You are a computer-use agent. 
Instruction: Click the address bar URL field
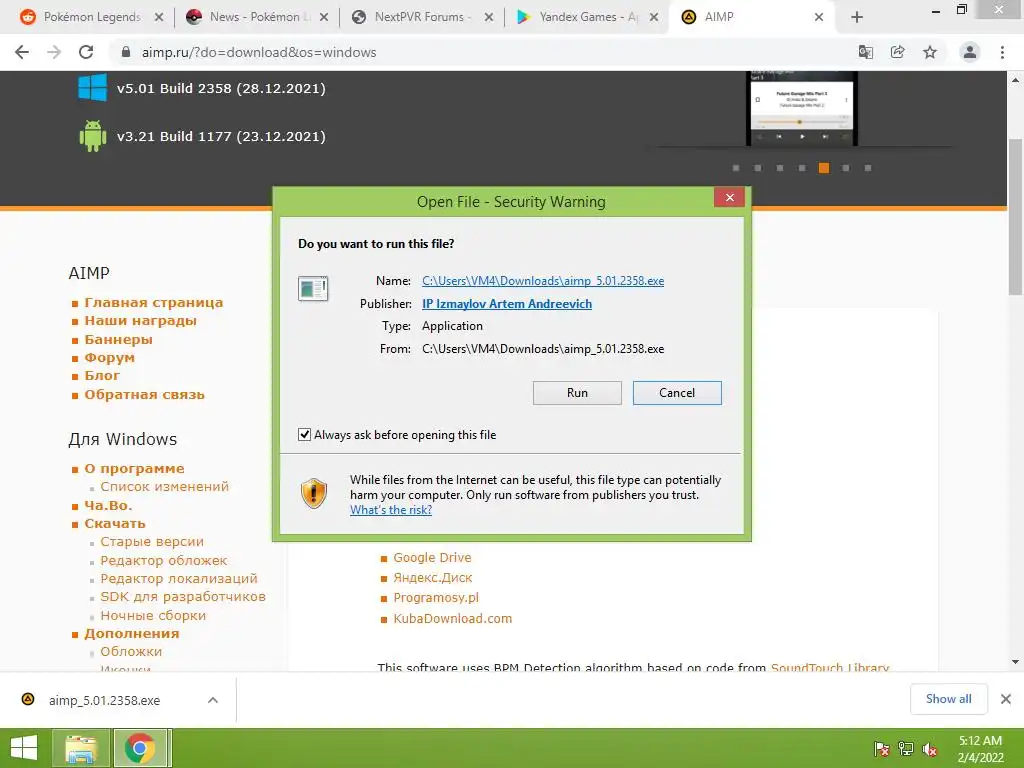tap(483, 52)
